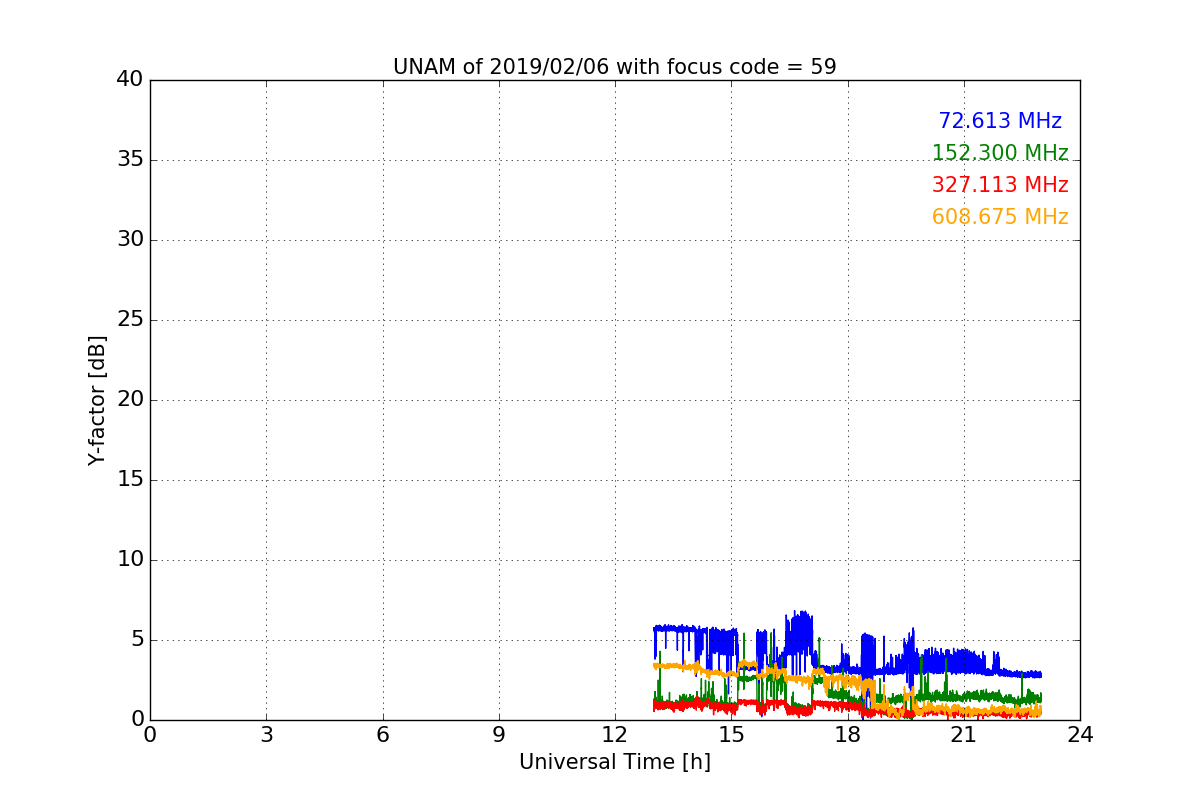
Task: Click the x-axis tick label 12
Action: (x=615, y=735)
